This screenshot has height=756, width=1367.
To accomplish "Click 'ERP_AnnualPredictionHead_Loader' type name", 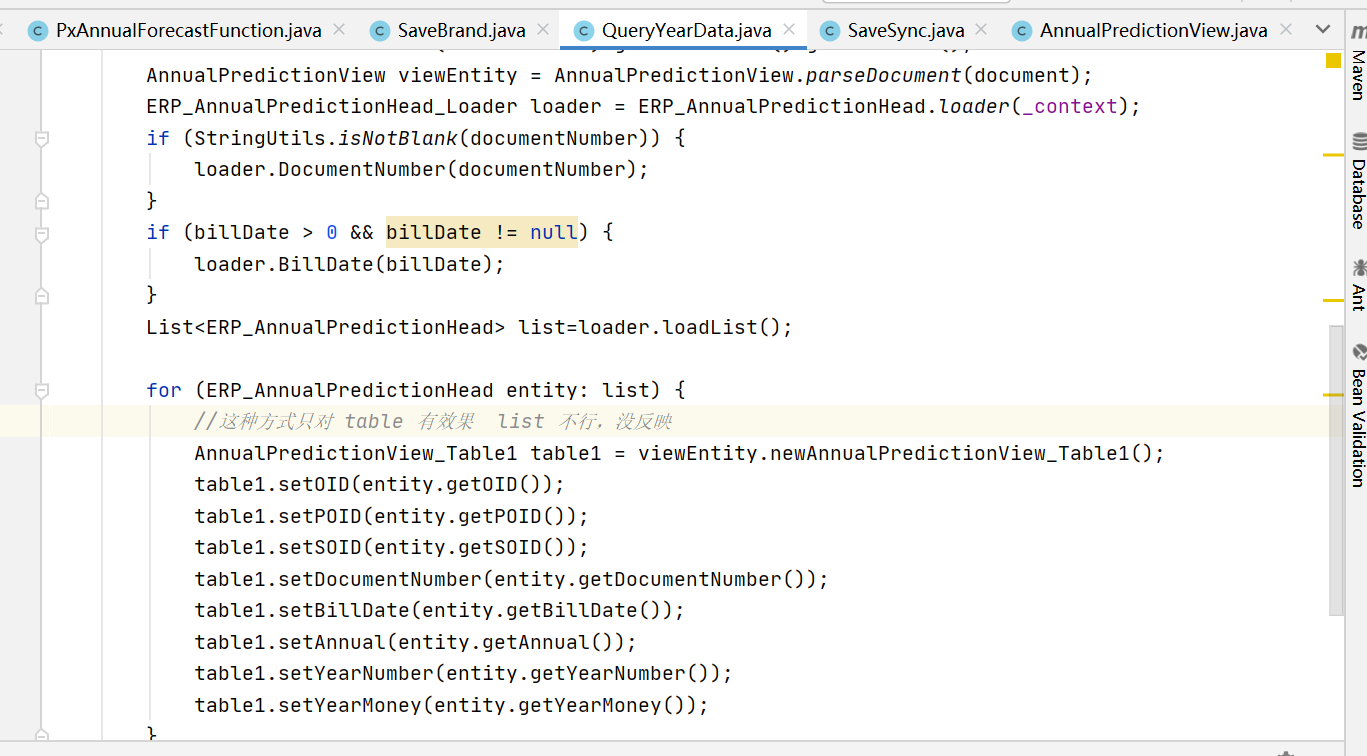I will pos(332,106).
